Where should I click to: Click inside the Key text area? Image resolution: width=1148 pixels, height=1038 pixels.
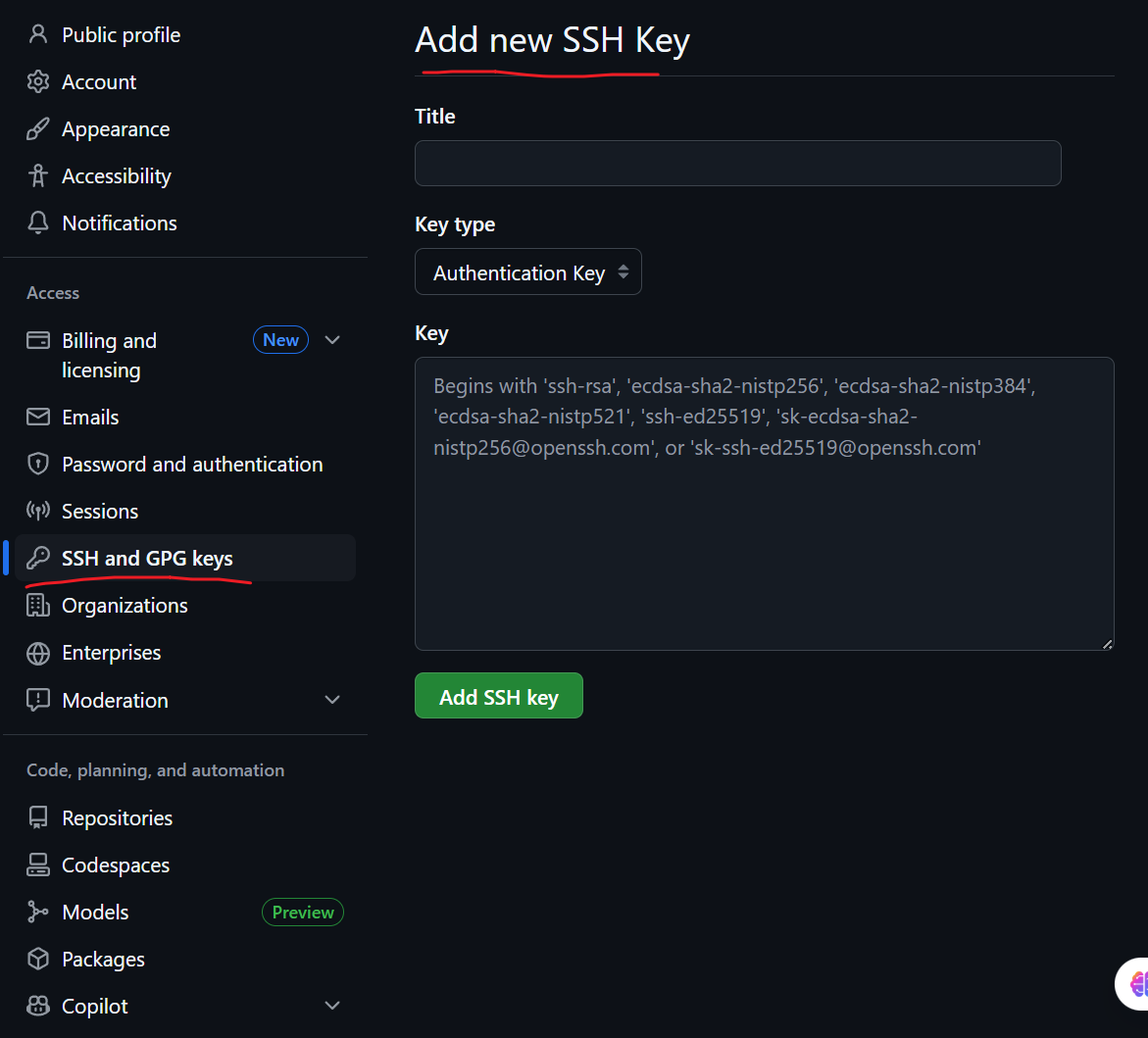click(x=765, y=504)
